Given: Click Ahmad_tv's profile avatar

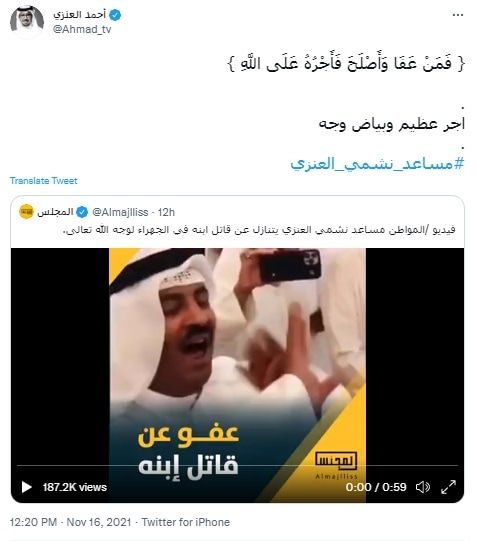Looking at the screenshot, I should (27, 20).
